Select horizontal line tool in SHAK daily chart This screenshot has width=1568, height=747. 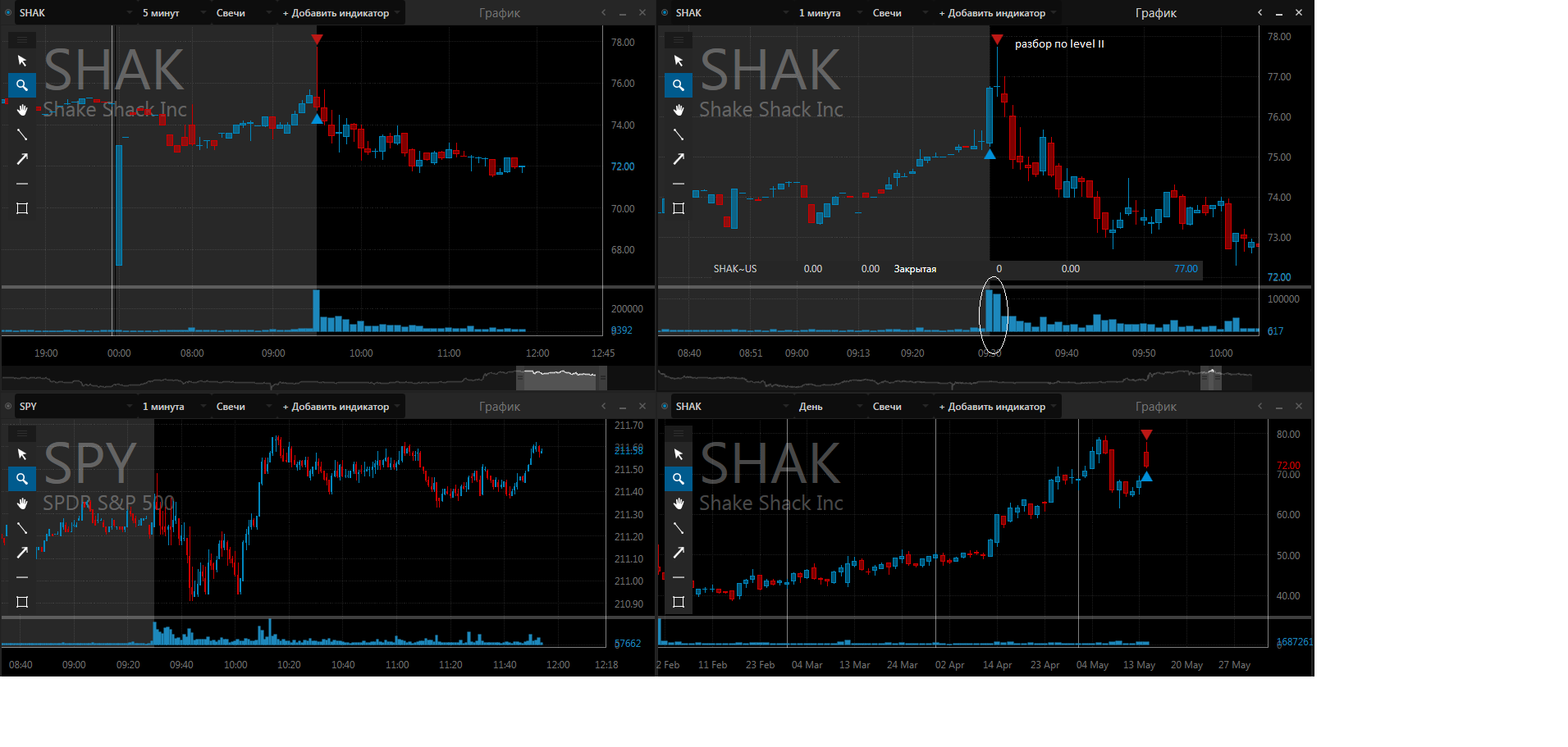(x=679, y=577)
